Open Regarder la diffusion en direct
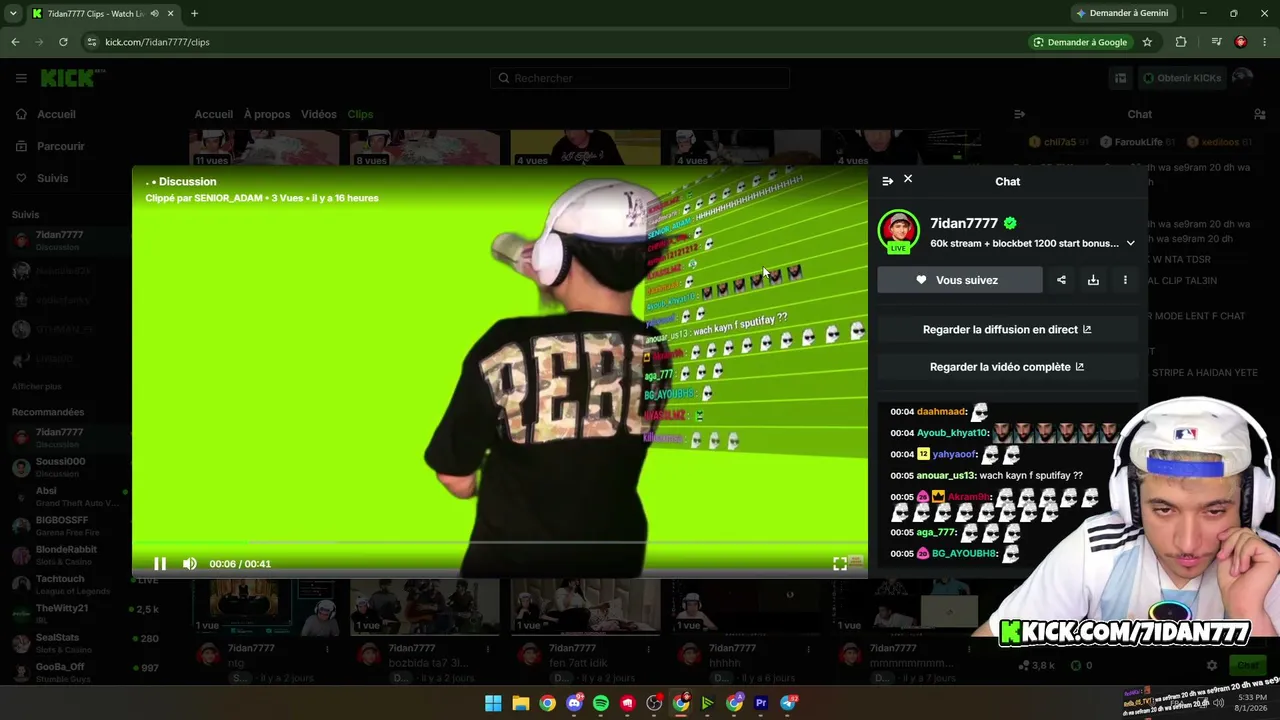The image size is (1280, 720). 1007,329
